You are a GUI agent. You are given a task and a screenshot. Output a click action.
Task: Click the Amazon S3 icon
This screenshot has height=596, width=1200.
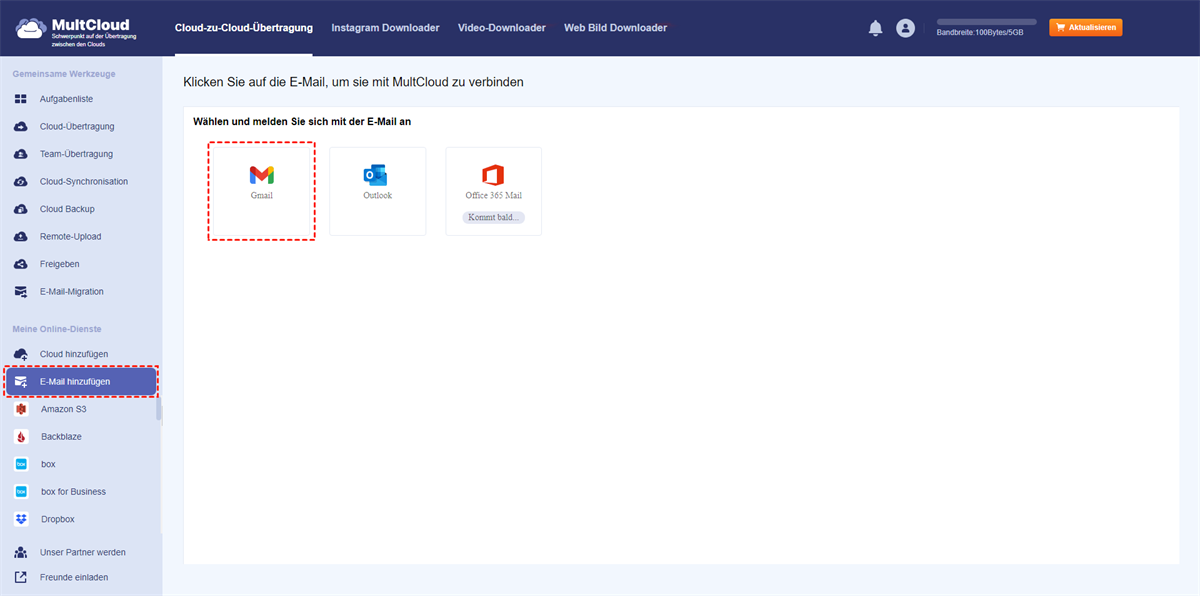tap(21, 409)
